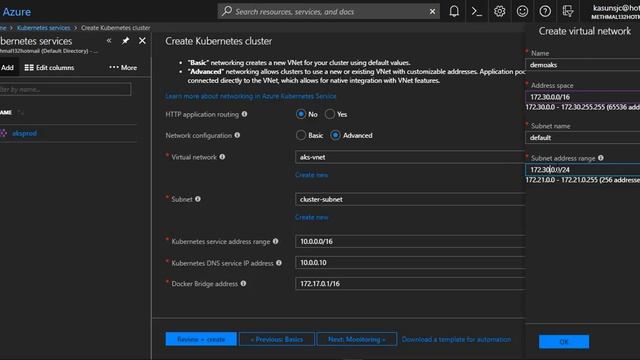The image size is (640, 360).
Task: Click the Docker Bridge address info icon
Action: [x=243, y=283]
